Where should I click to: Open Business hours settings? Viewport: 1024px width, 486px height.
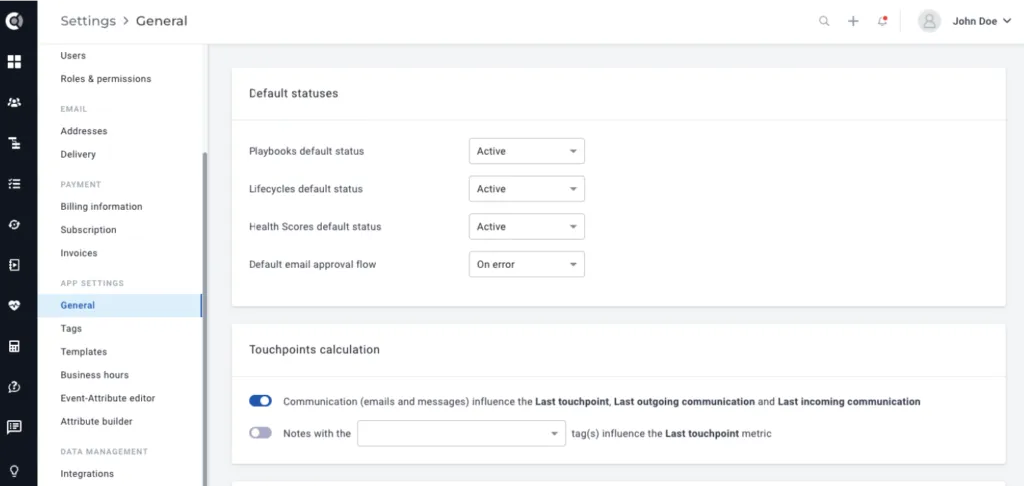pyautogui.click(x=95, y=375)
